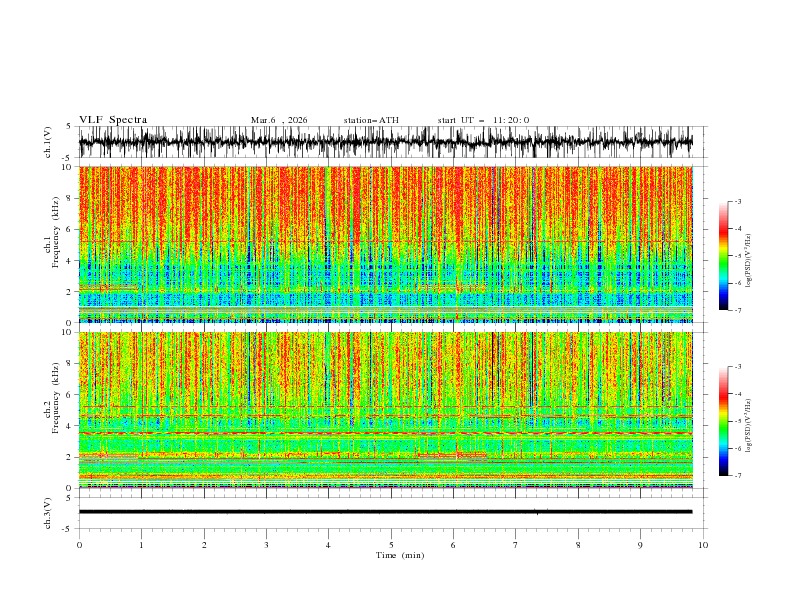
Task: Select the ch.3 flat waveform trace
Action: click(385, 512)
